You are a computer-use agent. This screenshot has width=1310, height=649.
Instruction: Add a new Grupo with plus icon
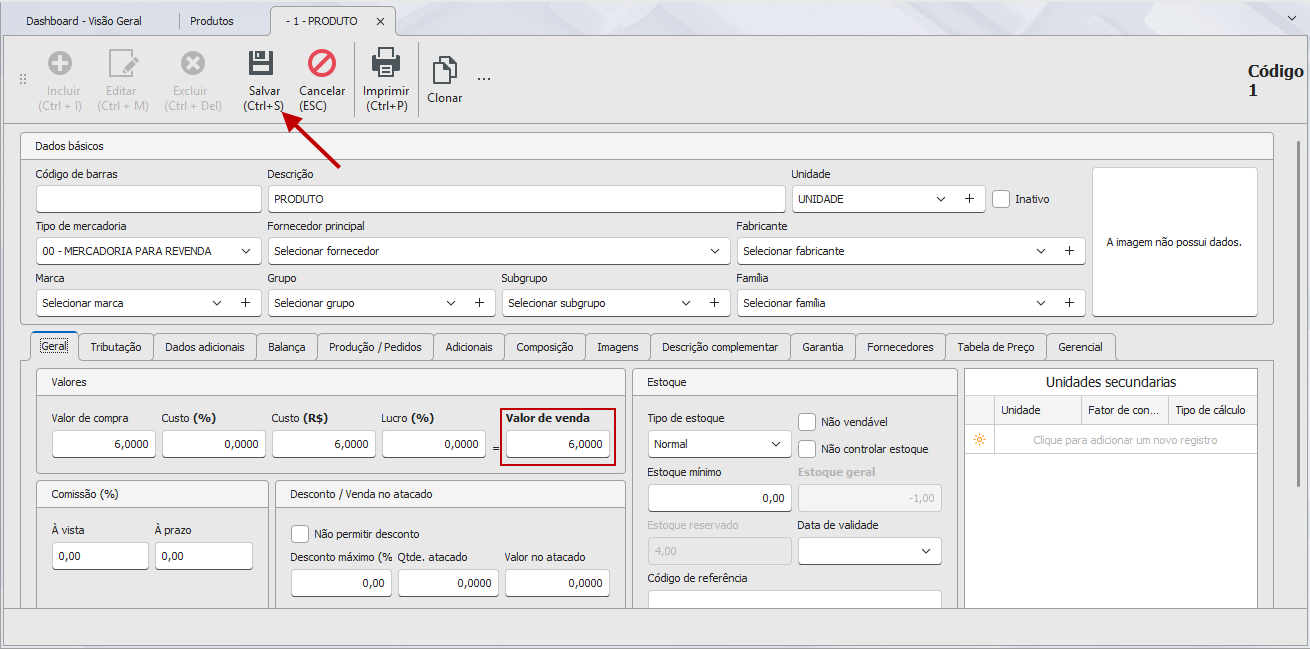(479, 303)
